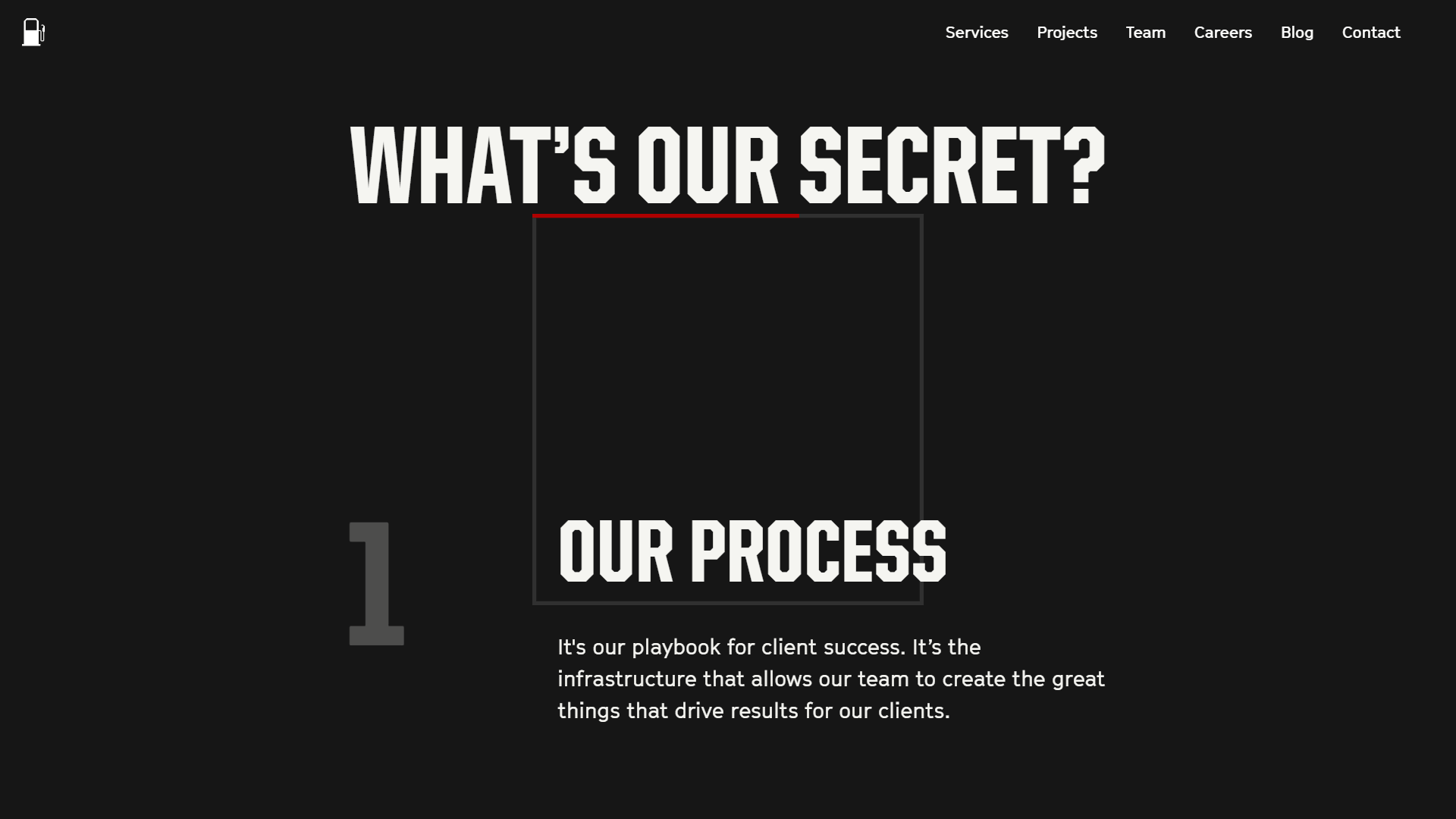The width and height of the screenshot is (1456, 819).
Task: Open the Contact navigation item
Action: (x=1371, y=32)
